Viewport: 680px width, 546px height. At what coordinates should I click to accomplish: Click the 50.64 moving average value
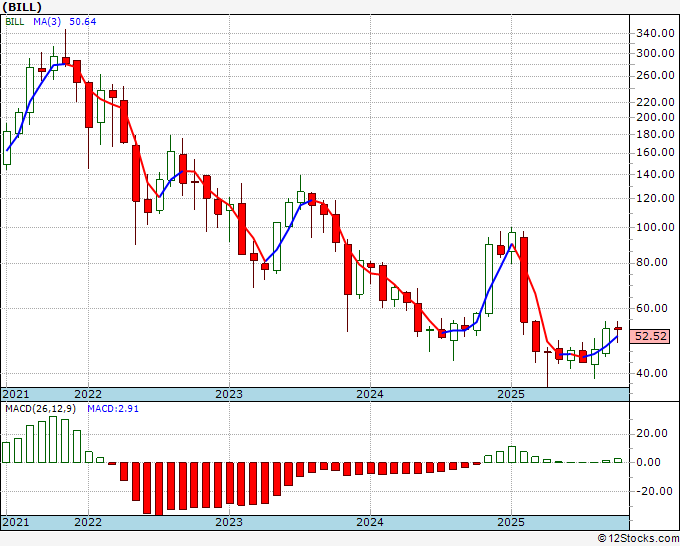click(83, 22)
